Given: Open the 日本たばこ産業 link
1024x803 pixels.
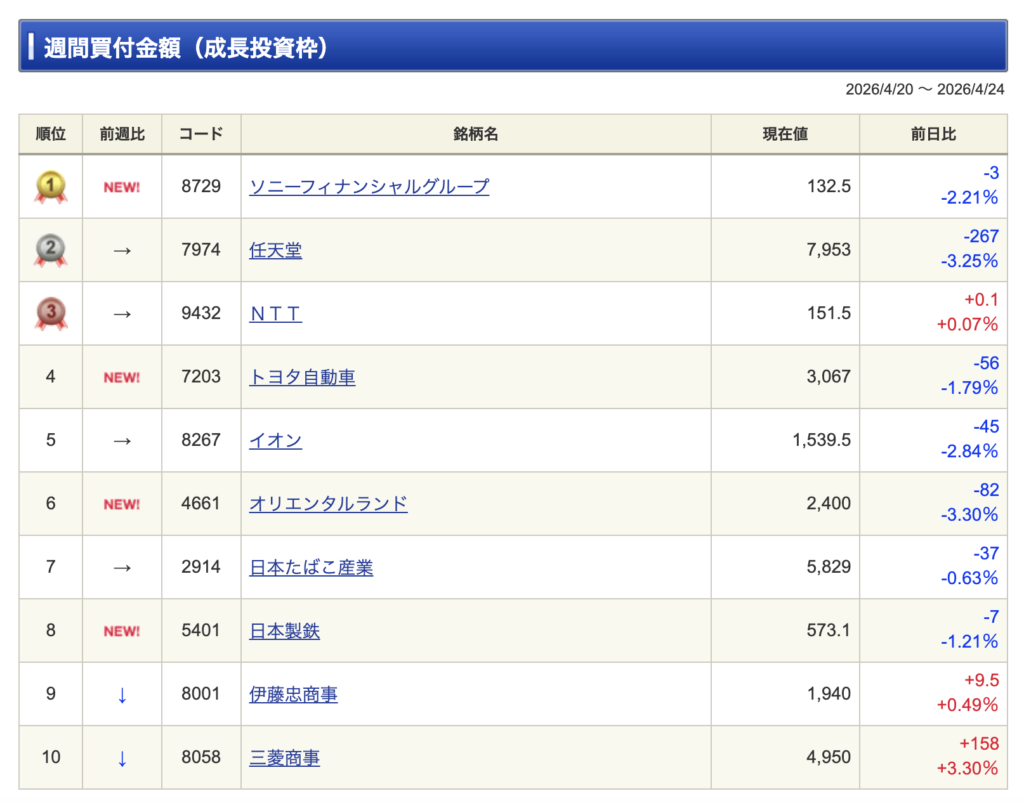Looking at the screenshot, I should point(311,567).
